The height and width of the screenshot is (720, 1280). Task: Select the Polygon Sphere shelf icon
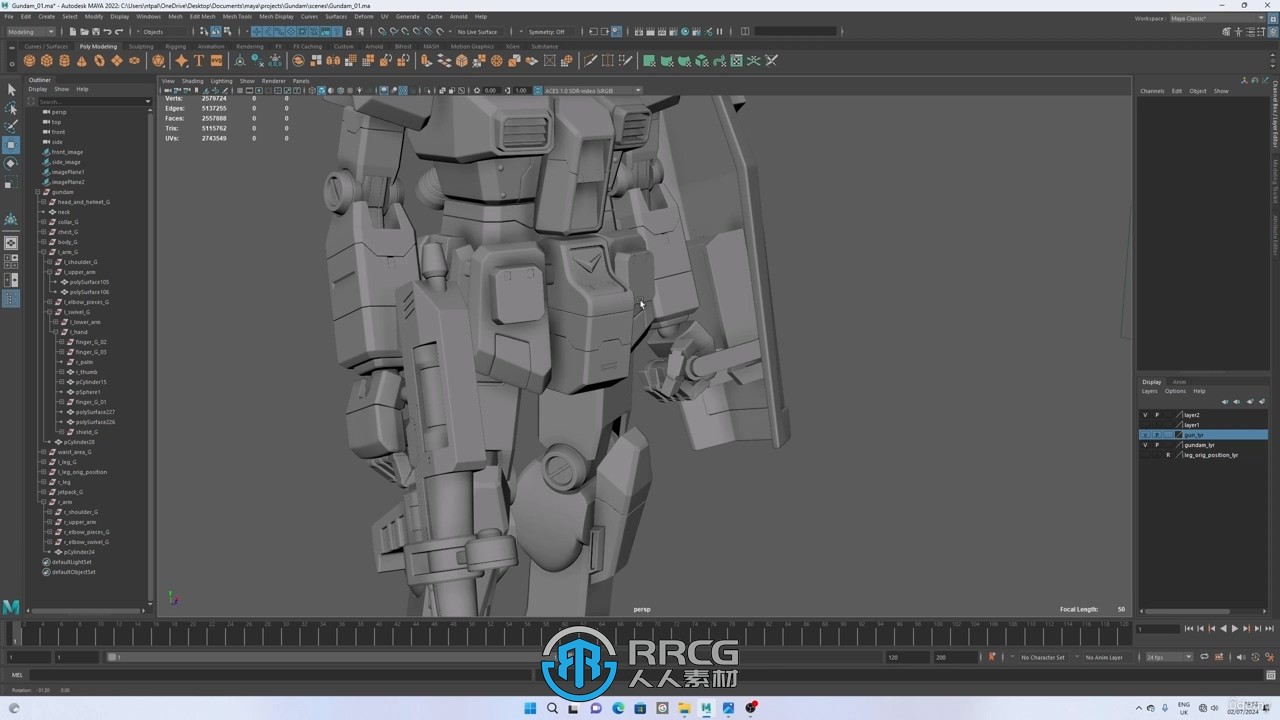[29, 61]
